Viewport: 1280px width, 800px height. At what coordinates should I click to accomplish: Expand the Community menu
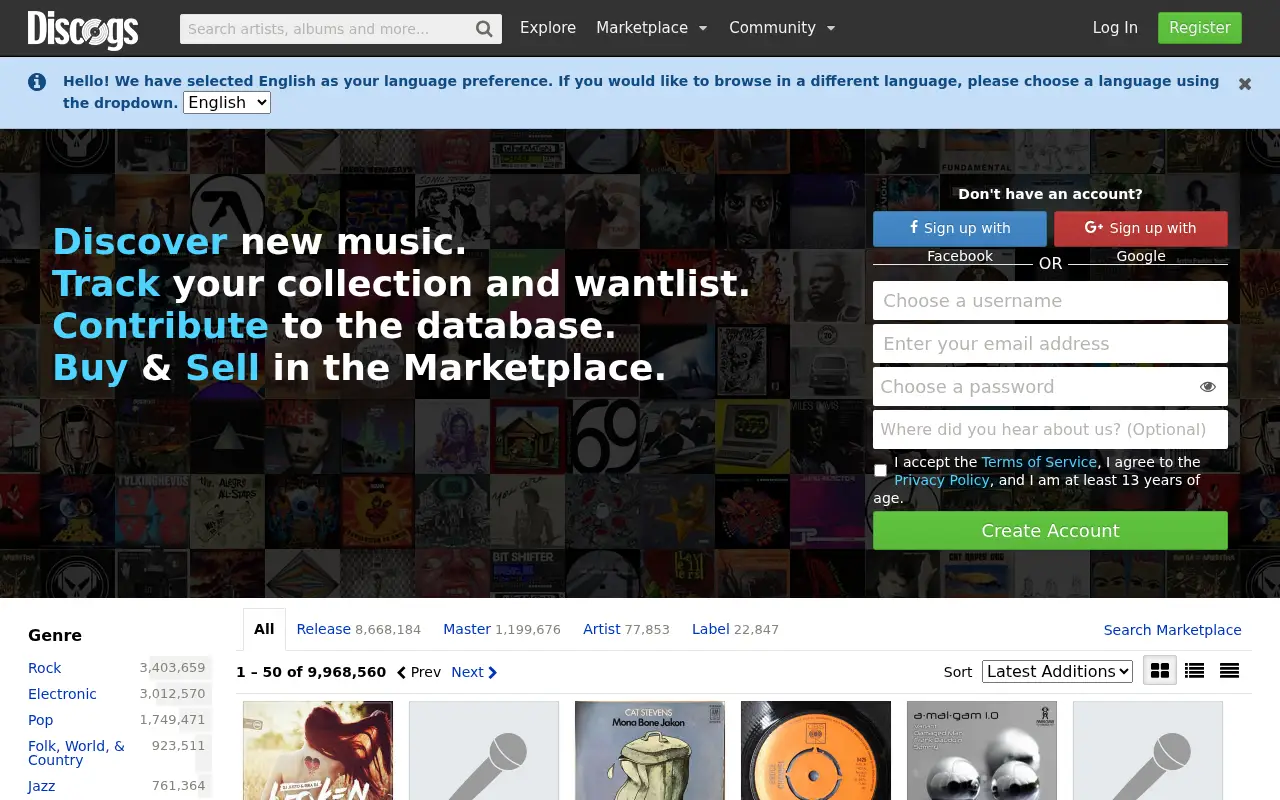click(782, 28)
